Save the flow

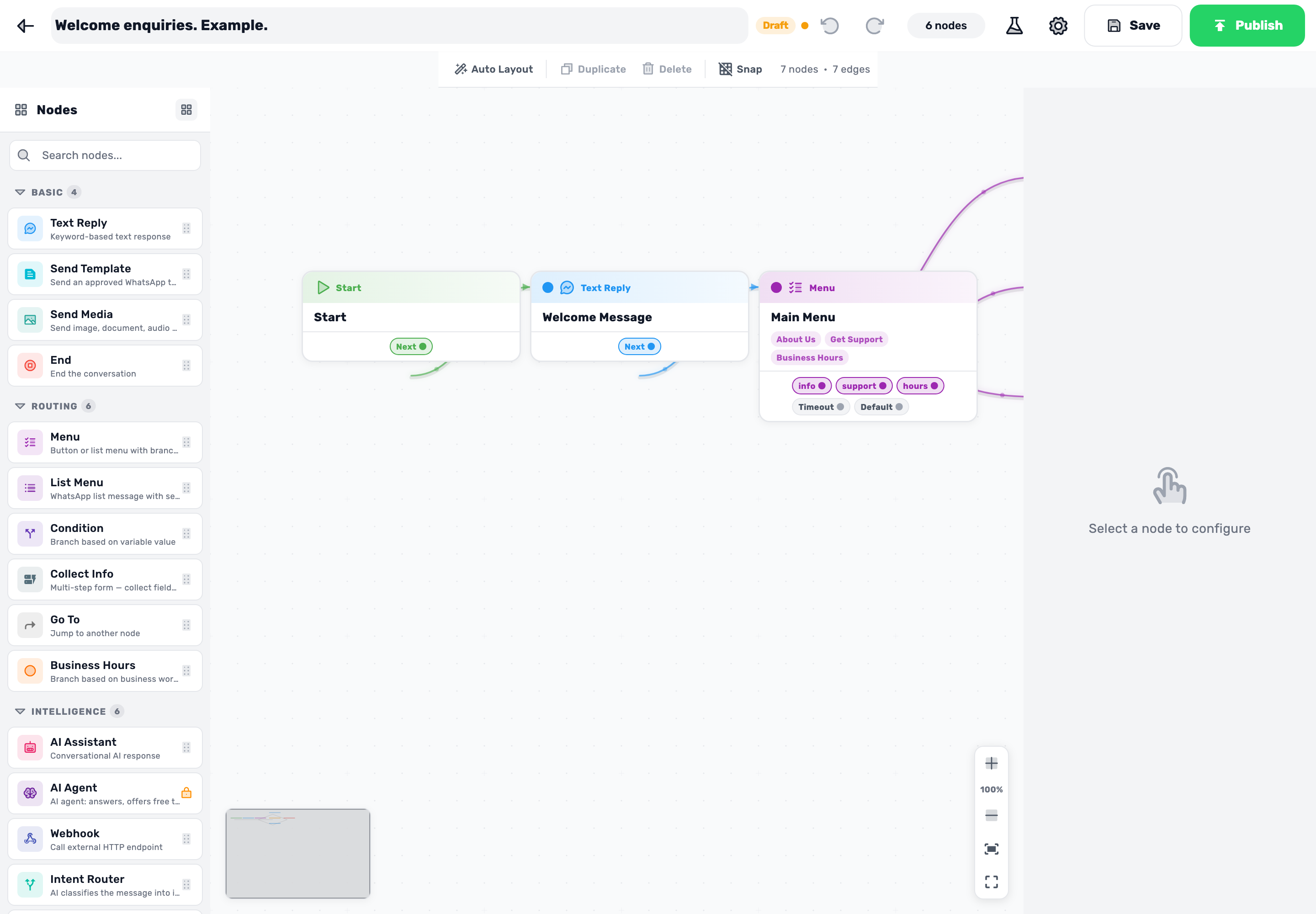tap(1133, 26)
